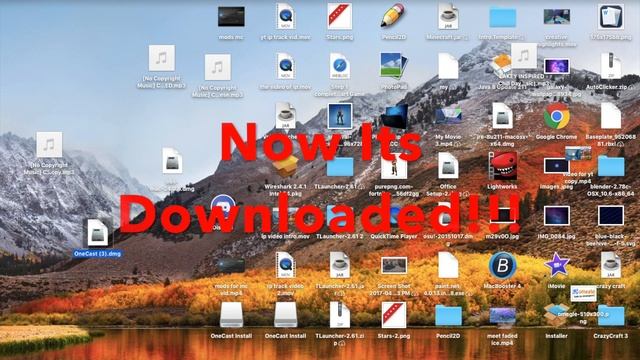Select the Pencil2D folder in bottom row
Screen dimensions: 640x360
coord(448,316)
